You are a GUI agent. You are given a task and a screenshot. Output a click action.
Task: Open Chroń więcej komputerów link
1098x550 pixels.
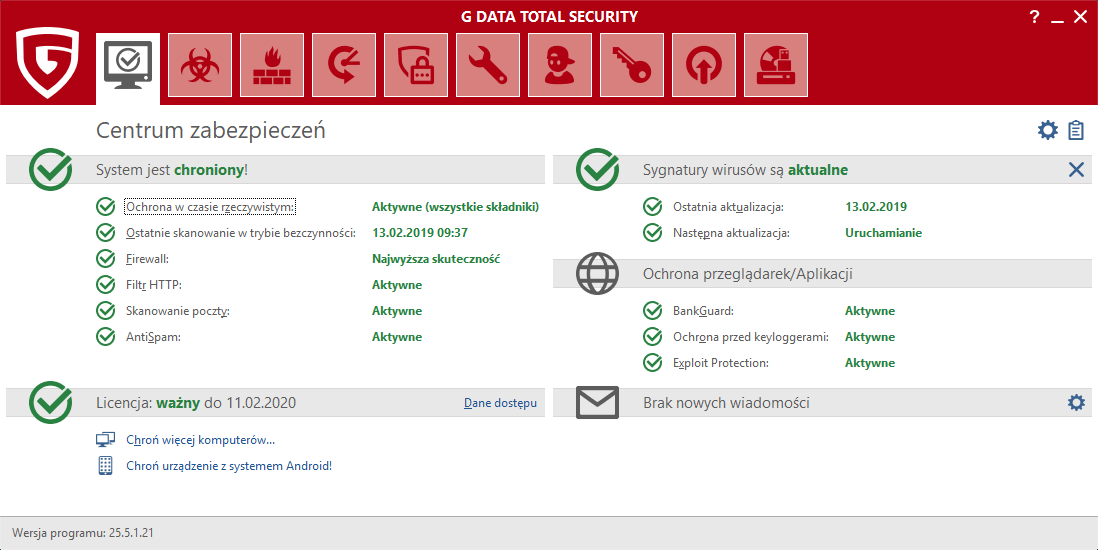pyautogui.click(x=200, y=440)
